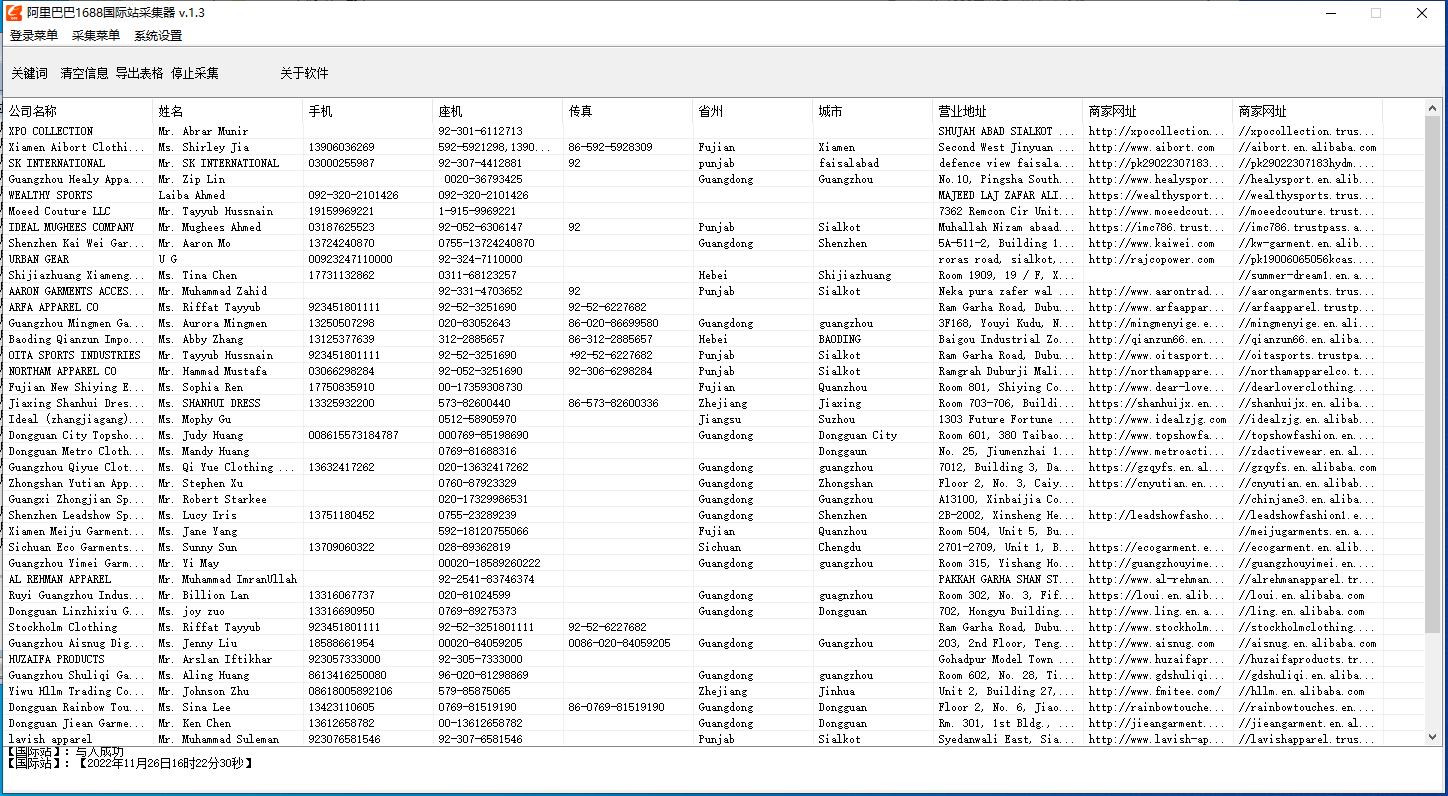
Task: Click the name Mr. Zip Lin
Action: coord(191,179)
